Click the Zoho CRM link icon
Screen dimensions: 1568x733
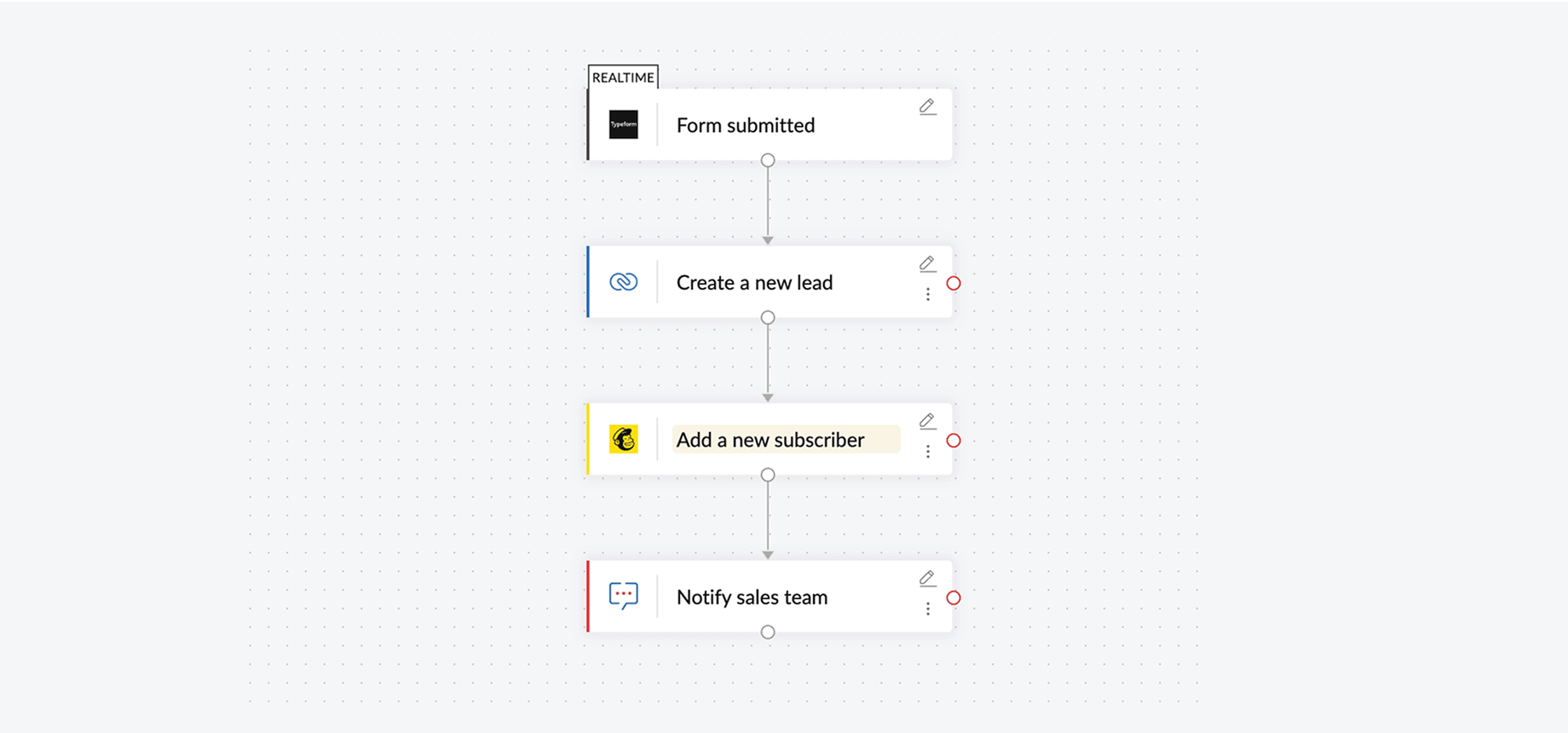623,282
